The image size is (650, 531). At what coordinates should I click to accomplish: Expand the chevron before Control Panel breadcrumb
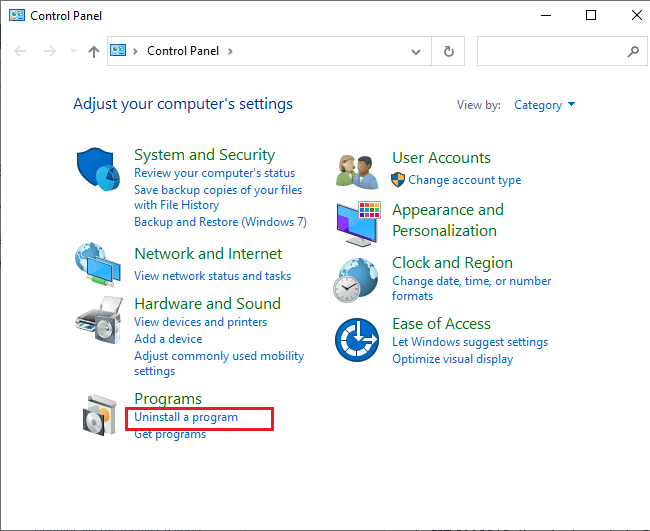[x=135, y=51]
